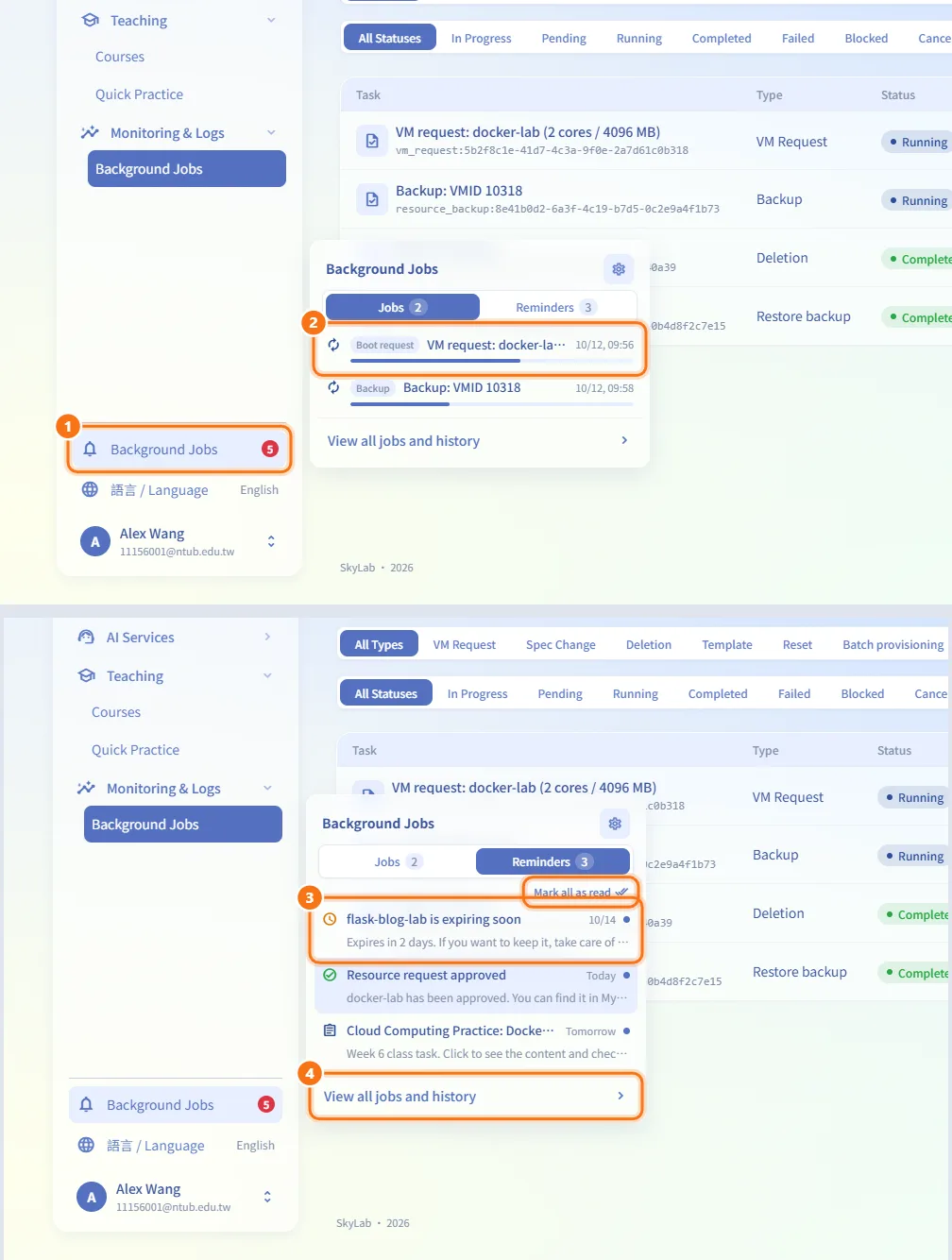The image size is (952, 1260).
Task: Select the In Progress status tab in upper screenshot
Action: click(481, 38)
